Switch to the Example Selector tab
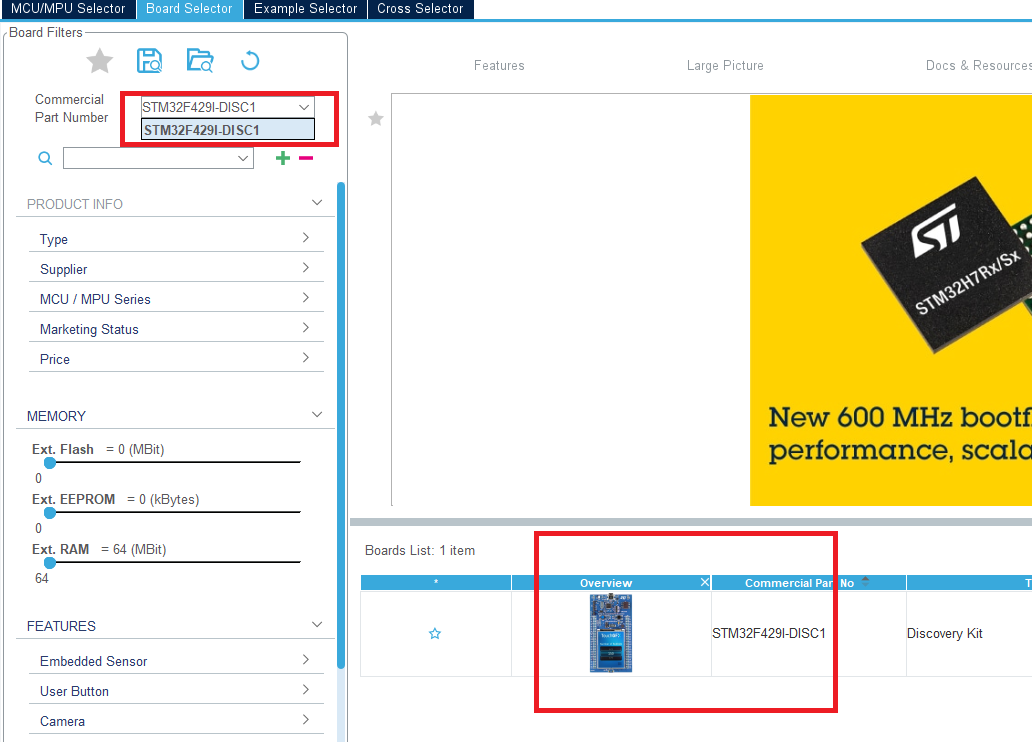Screen dimensions: 1032x742 305,9
